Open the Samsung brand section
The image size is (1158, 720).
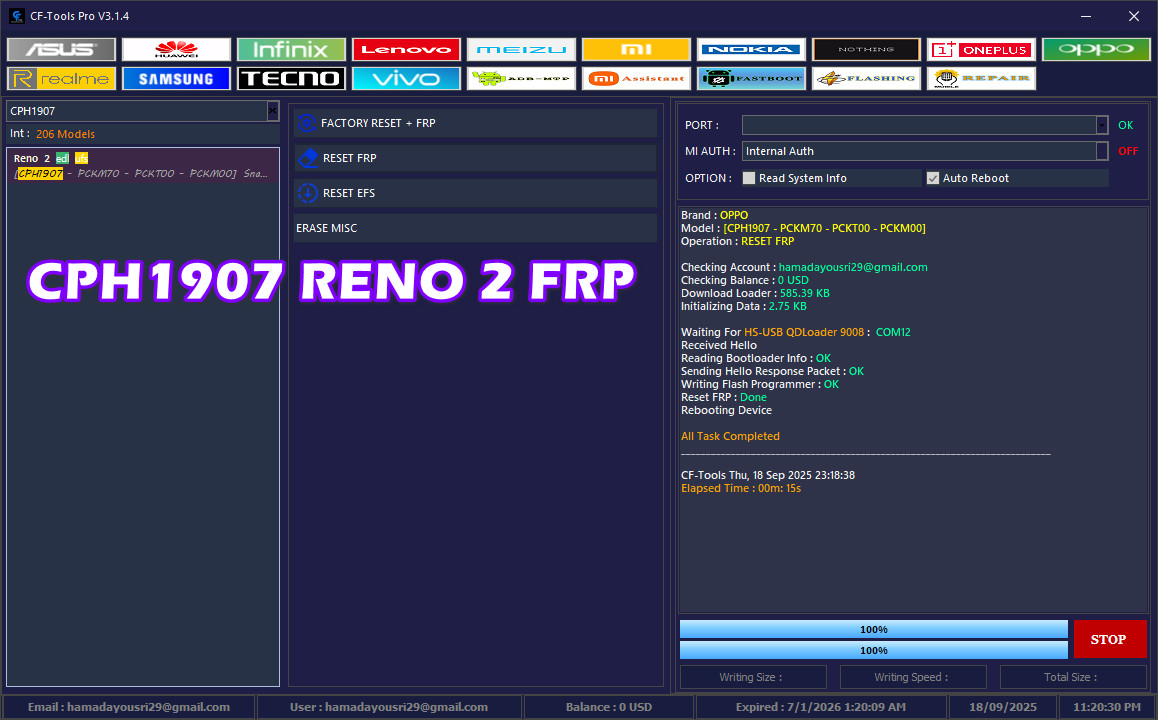pos(177,78)
